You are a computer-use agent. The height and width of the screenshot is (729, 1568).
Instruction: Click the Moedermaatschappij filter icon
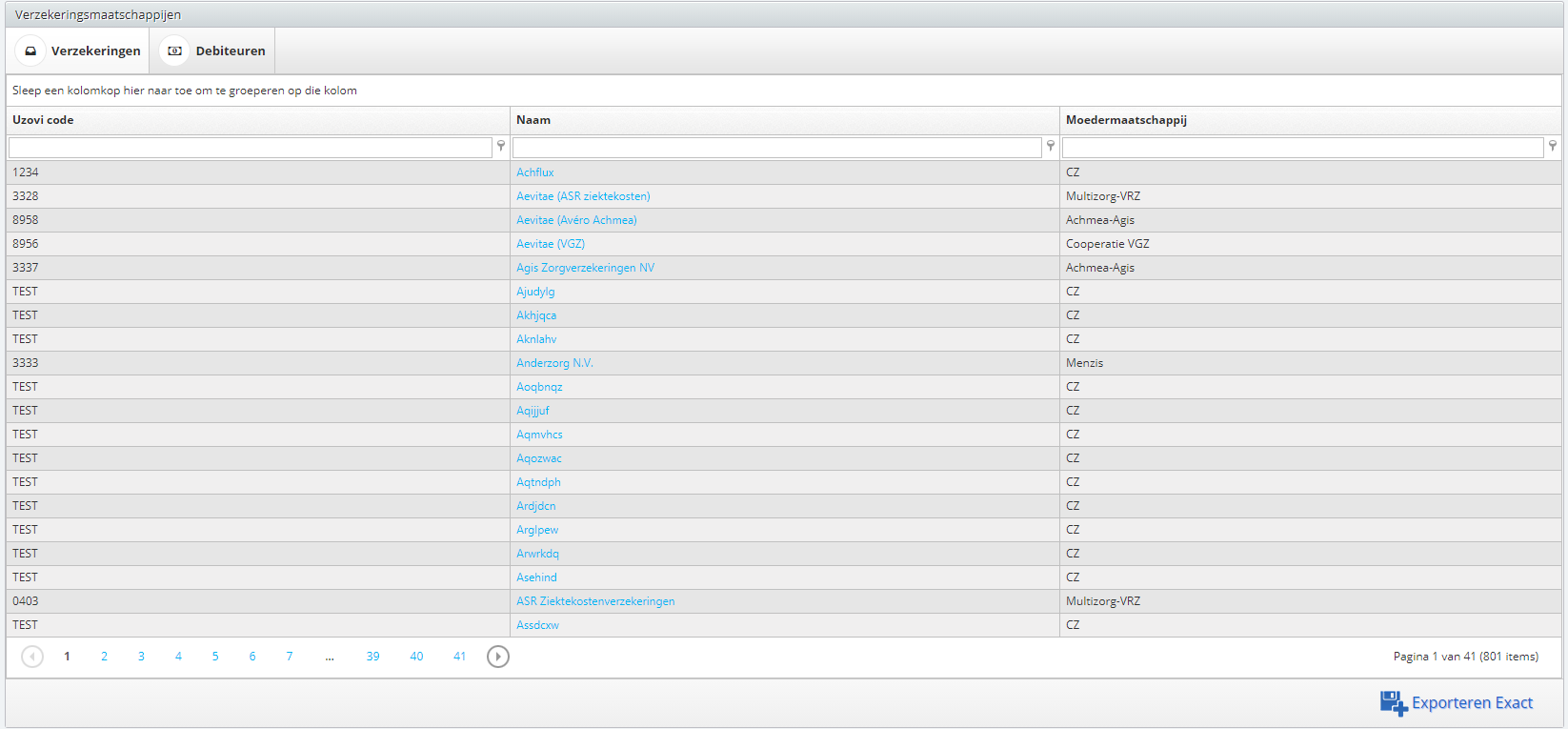click(x=1553, y=146)
